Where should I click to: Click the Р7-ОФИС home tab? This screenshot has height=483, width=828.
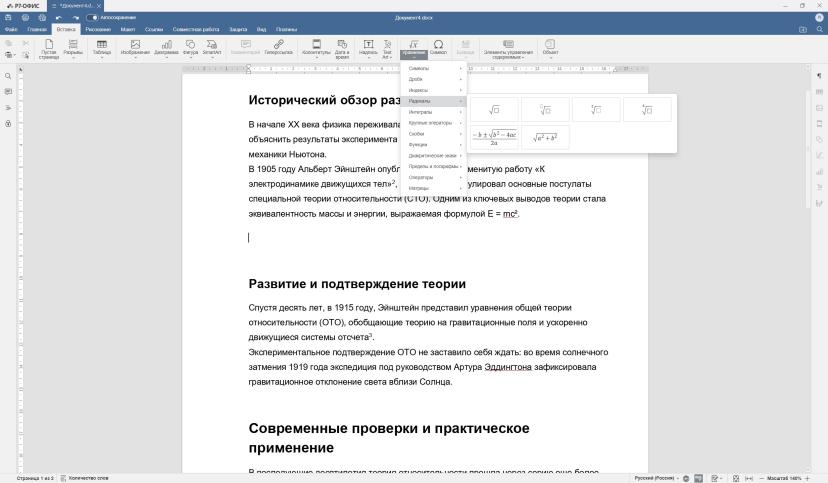23,6
